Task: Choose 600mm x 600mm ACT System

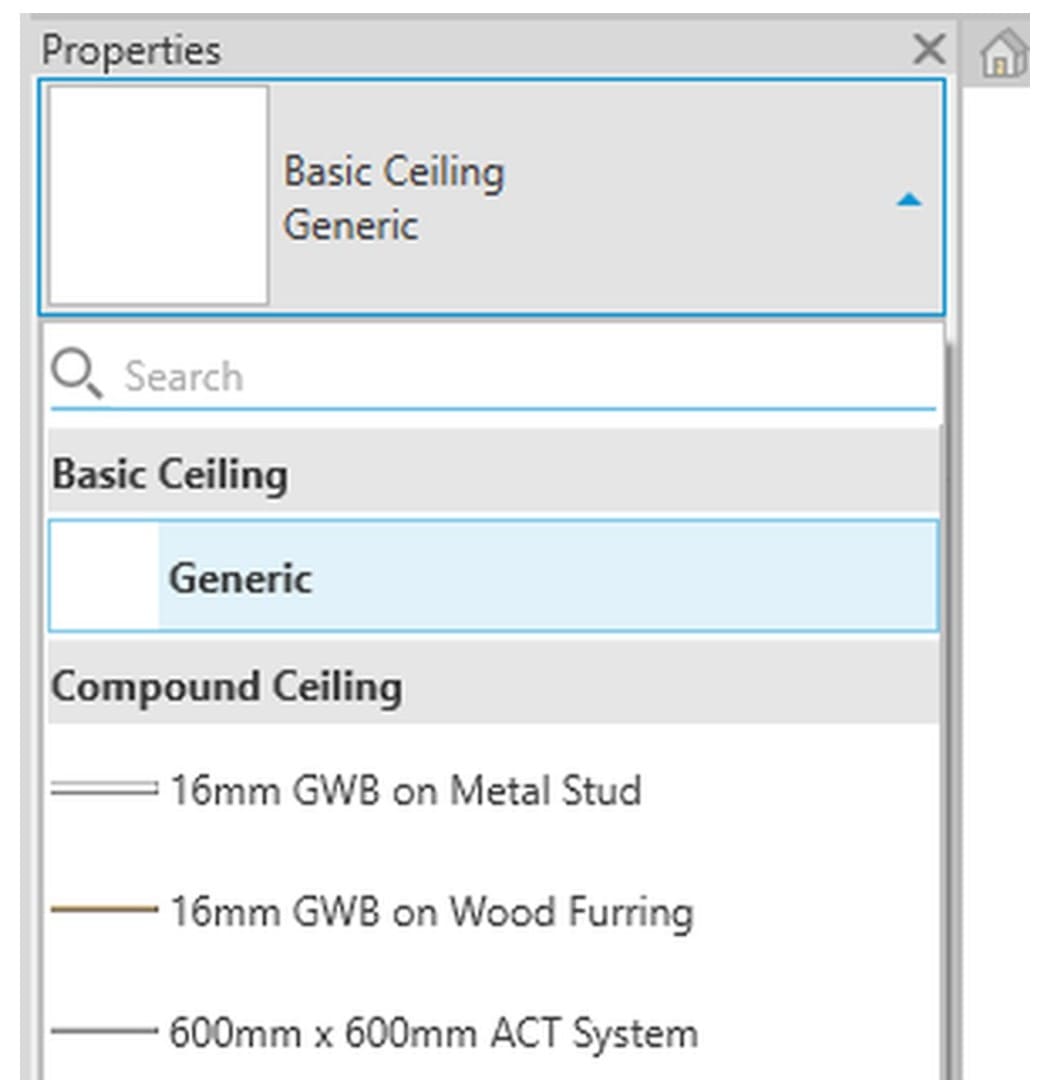Action: coord(493,1032)
